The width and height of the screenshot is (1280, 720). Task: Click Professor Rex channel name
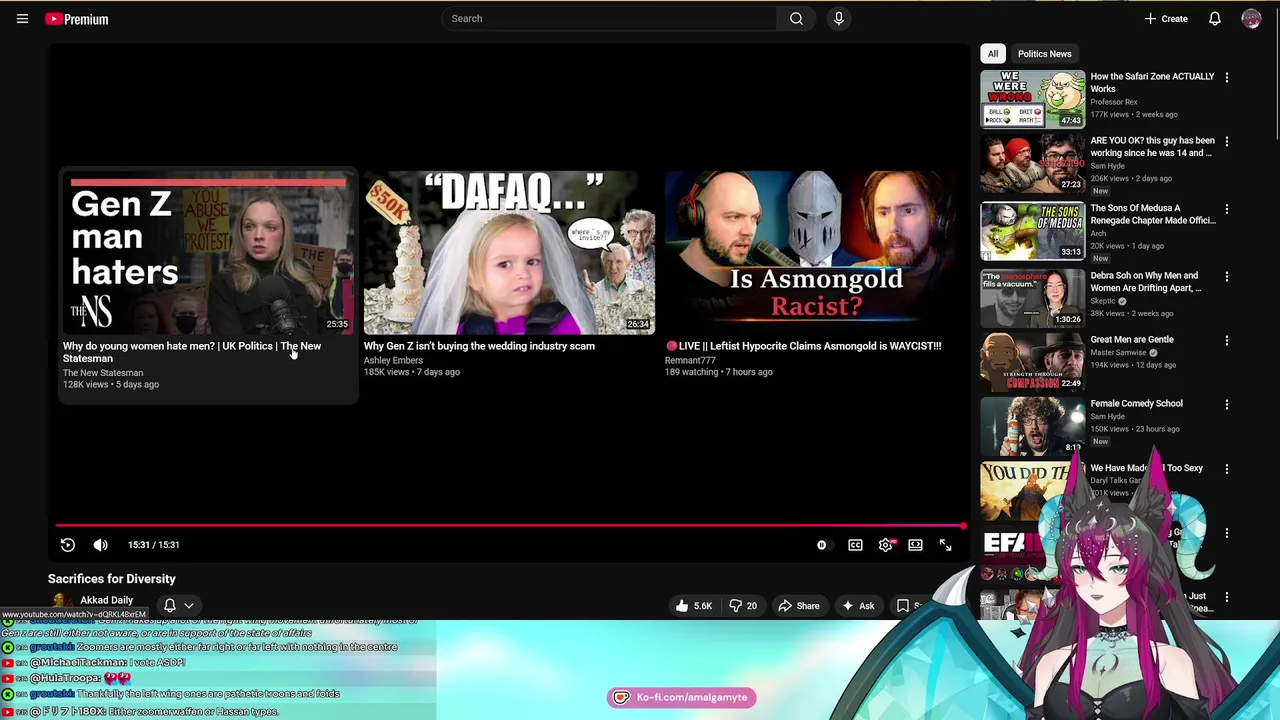tap(1114, 102)
